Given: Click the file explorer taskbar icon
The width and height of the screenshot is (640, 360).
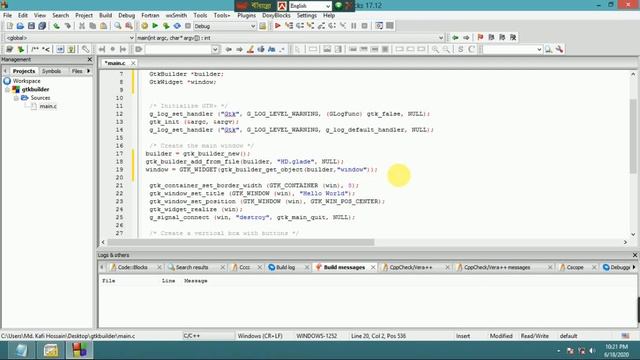Looking at the screenshot, I should pos(51,350).
